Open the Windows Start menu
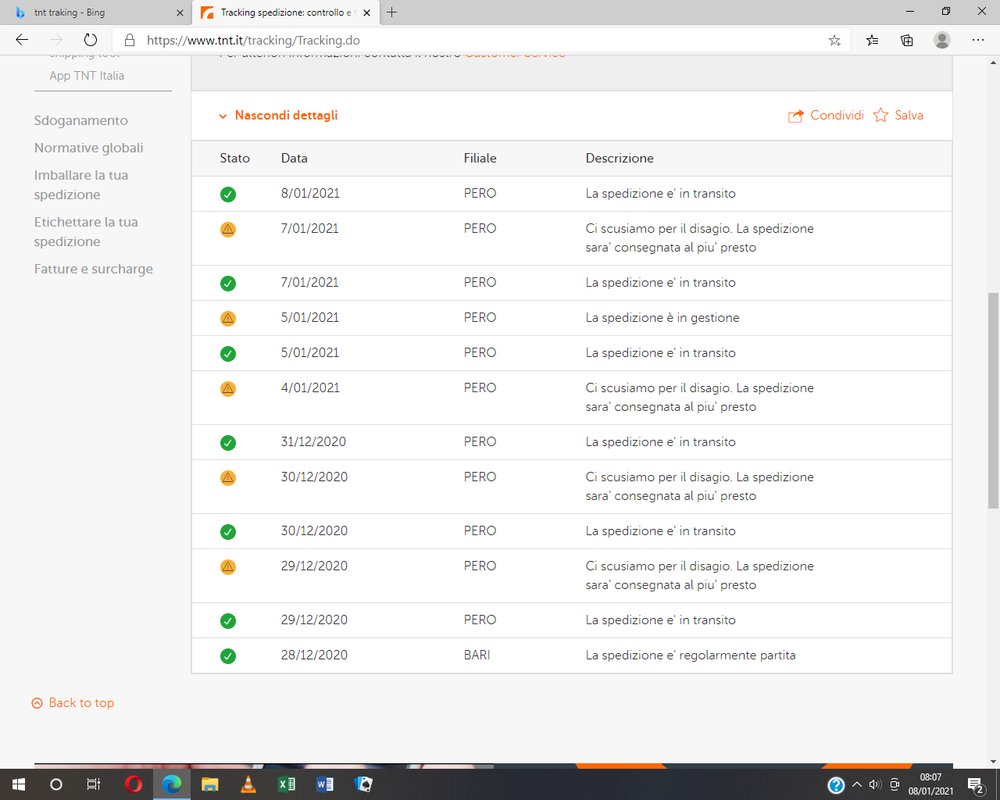1000x800 pixels. tap(18, 784)
